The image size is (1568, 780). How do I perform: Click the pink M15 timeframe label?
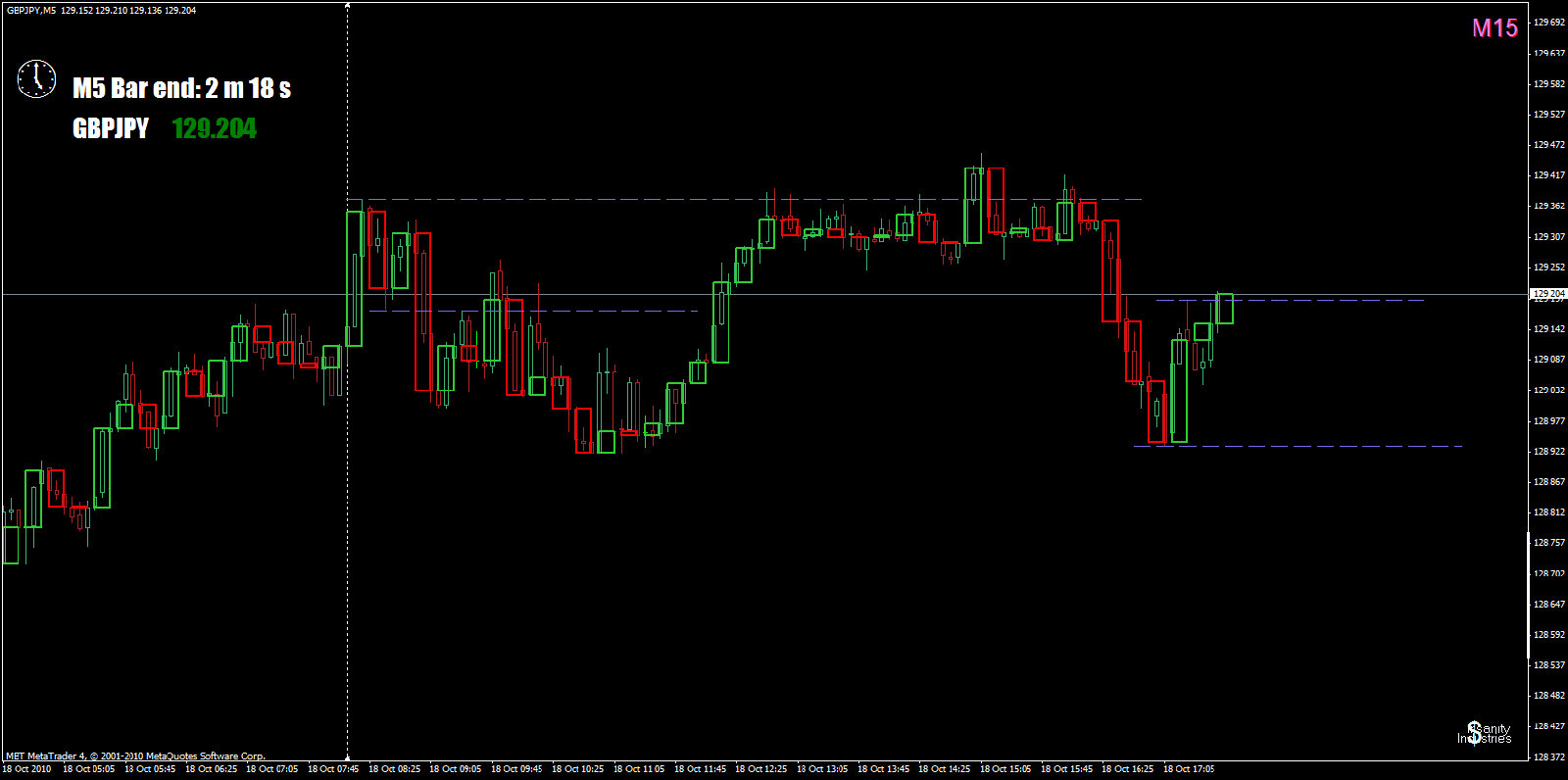click(1494, 28)
